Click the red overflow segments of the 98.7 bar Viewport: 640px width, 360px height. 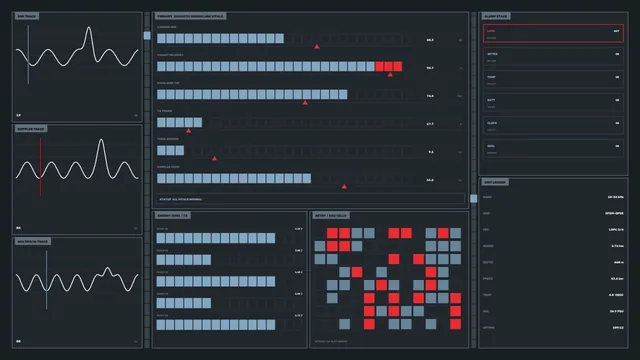click(389, 67)
